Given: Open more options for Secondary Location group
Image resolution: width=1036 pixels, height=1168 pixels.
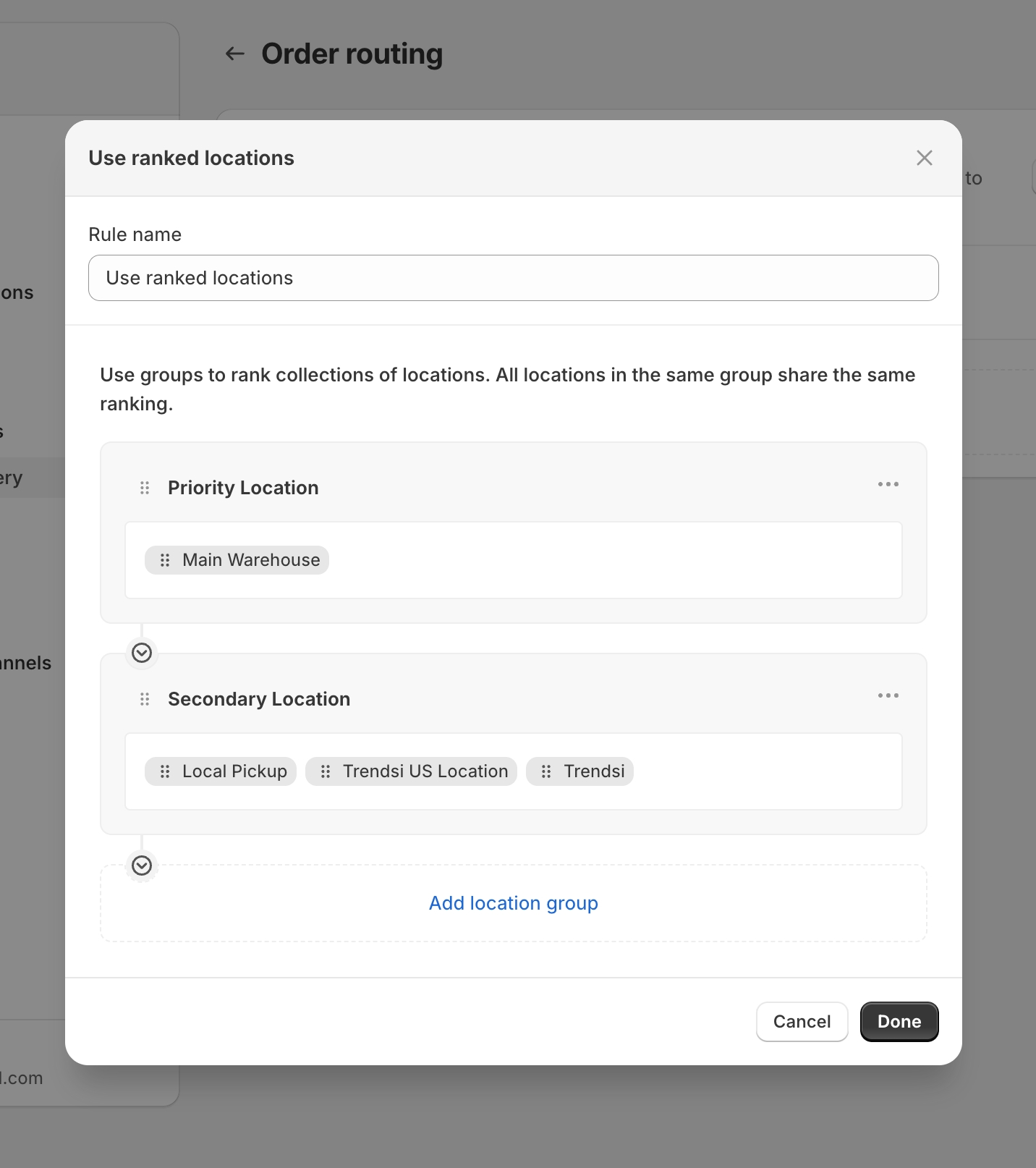Looking at the screenshot, I should point(888,695).
